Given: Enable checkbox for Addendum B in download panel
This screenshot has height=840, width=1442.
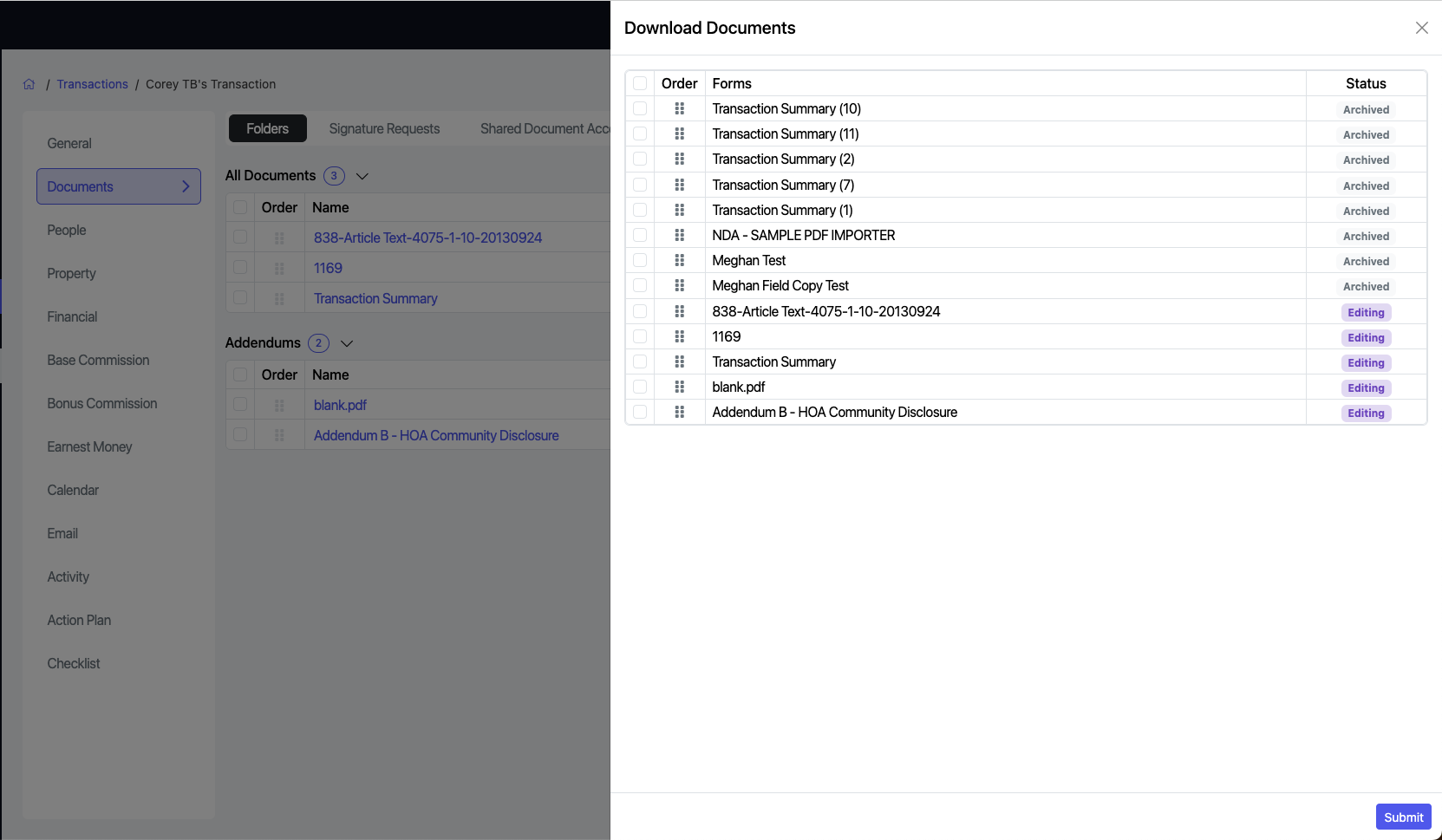Looking at the screenshot, I should coord(640,412).
